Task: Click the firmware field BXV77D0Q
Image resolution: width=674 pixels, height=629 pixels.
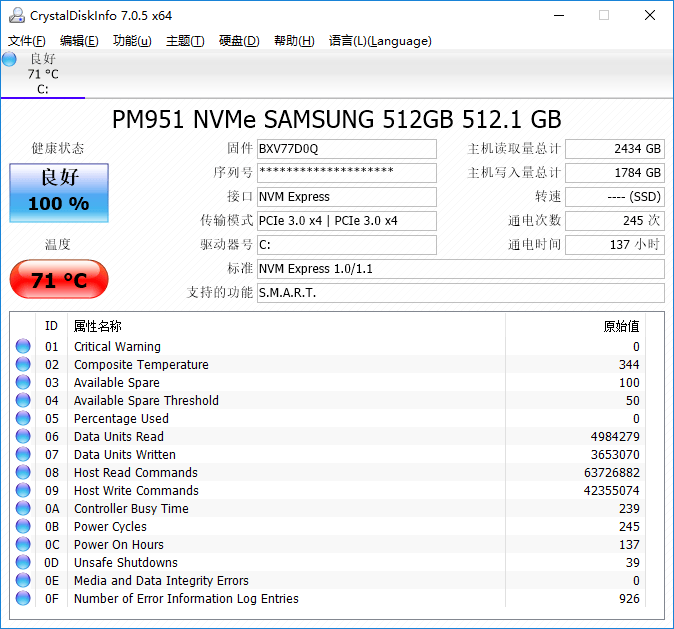Action: pyautogui.click(x=347, y=149)
